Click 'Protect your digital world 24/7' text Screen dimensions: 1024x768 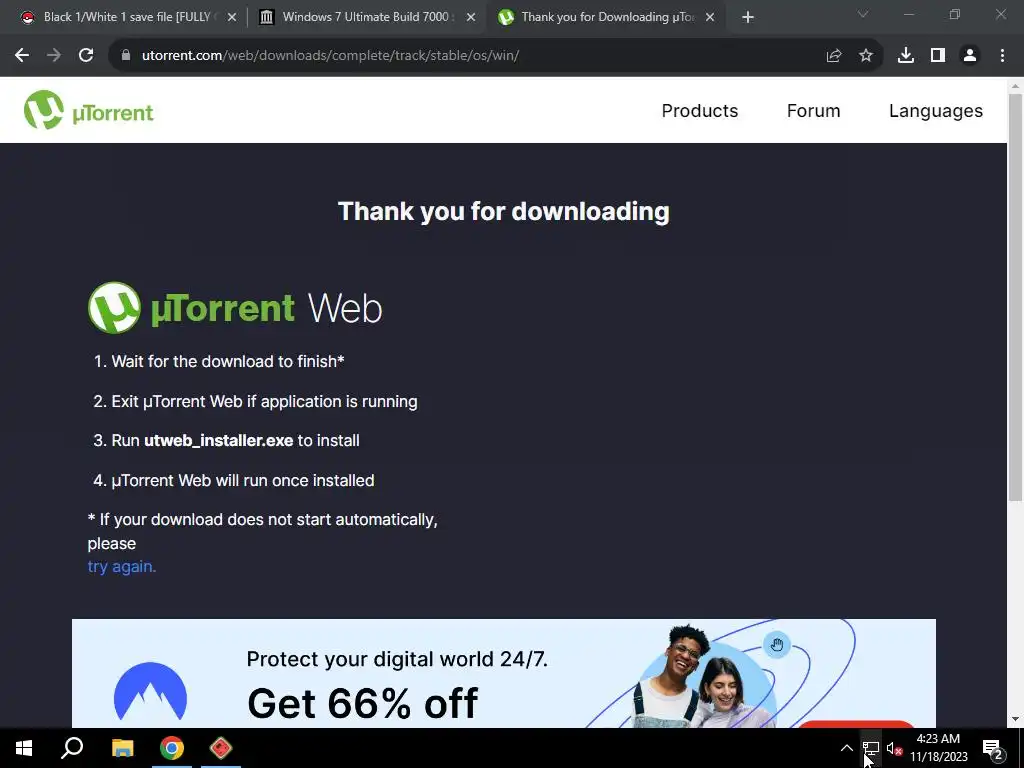tap(397, 659)
